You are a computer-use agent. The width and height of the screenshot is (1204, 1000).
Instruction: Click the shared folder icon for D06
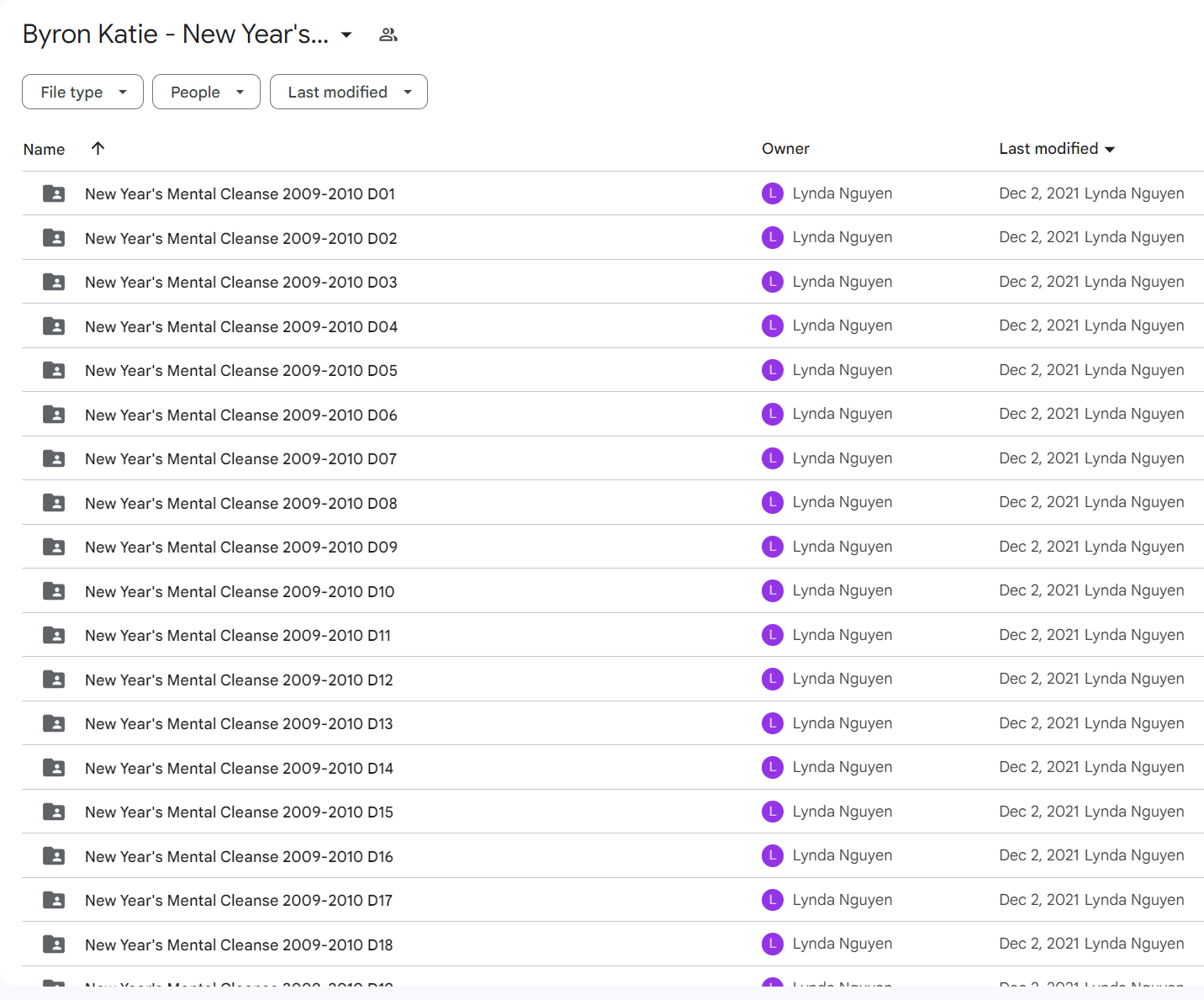(54, 415)
